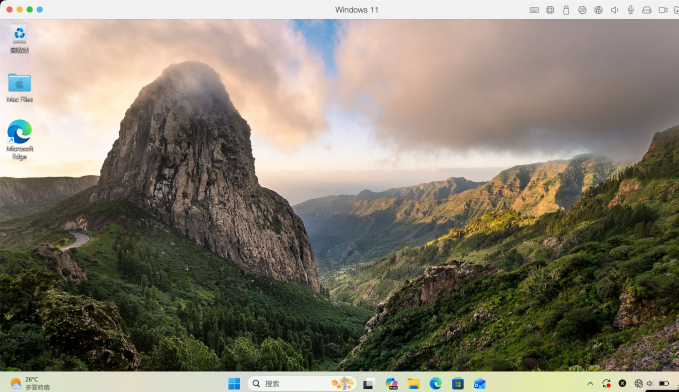Image resolution: width=679 pixels, height=392 pixels.
Task: Click the hard disk icon in title bar
Action: tap(647, 10)
